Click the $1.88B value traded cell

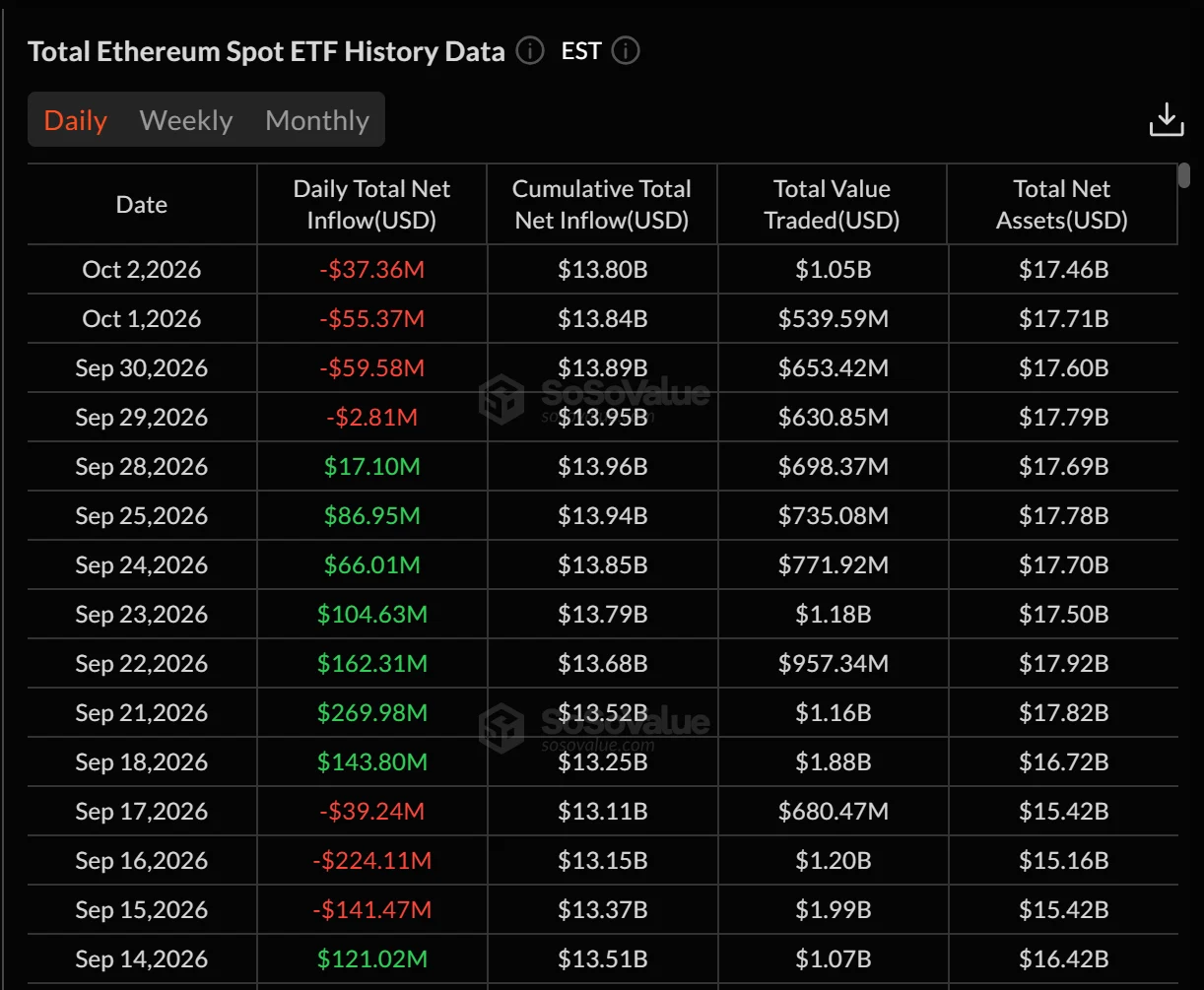point(833,761)
